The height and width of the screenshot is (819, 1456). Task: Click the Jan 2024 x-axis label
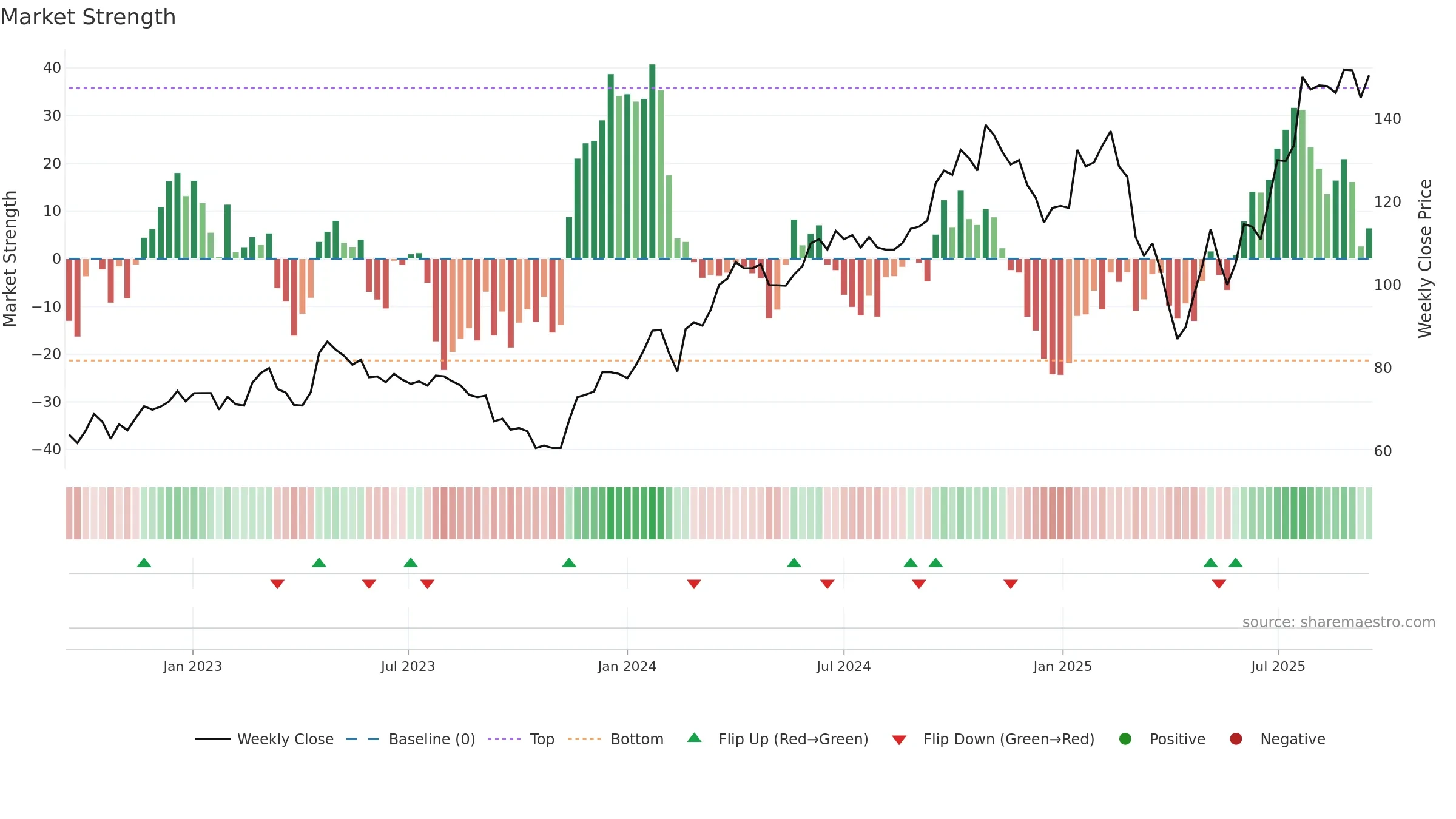tap(627, 666)
